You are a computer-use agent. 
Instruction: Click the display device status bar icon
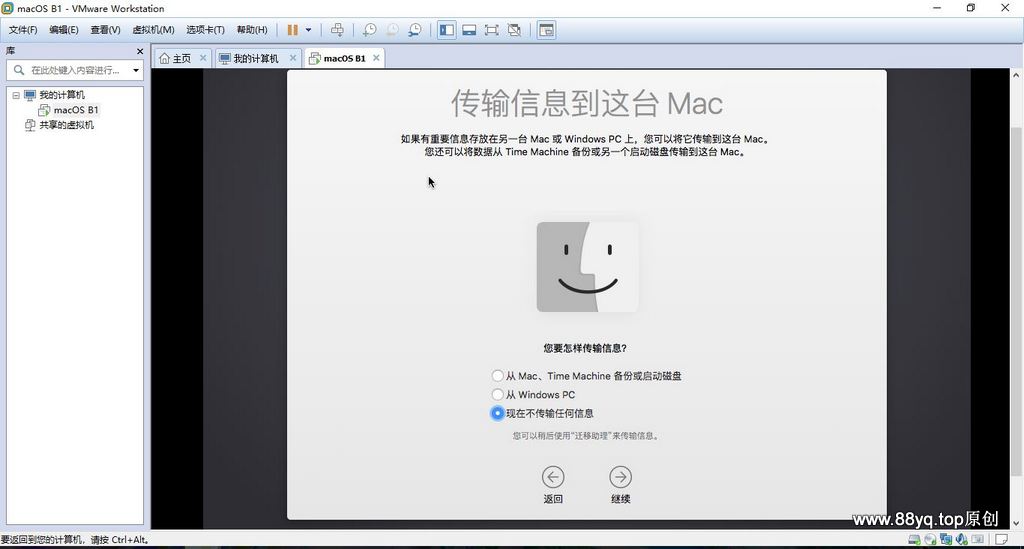(978, 540)
